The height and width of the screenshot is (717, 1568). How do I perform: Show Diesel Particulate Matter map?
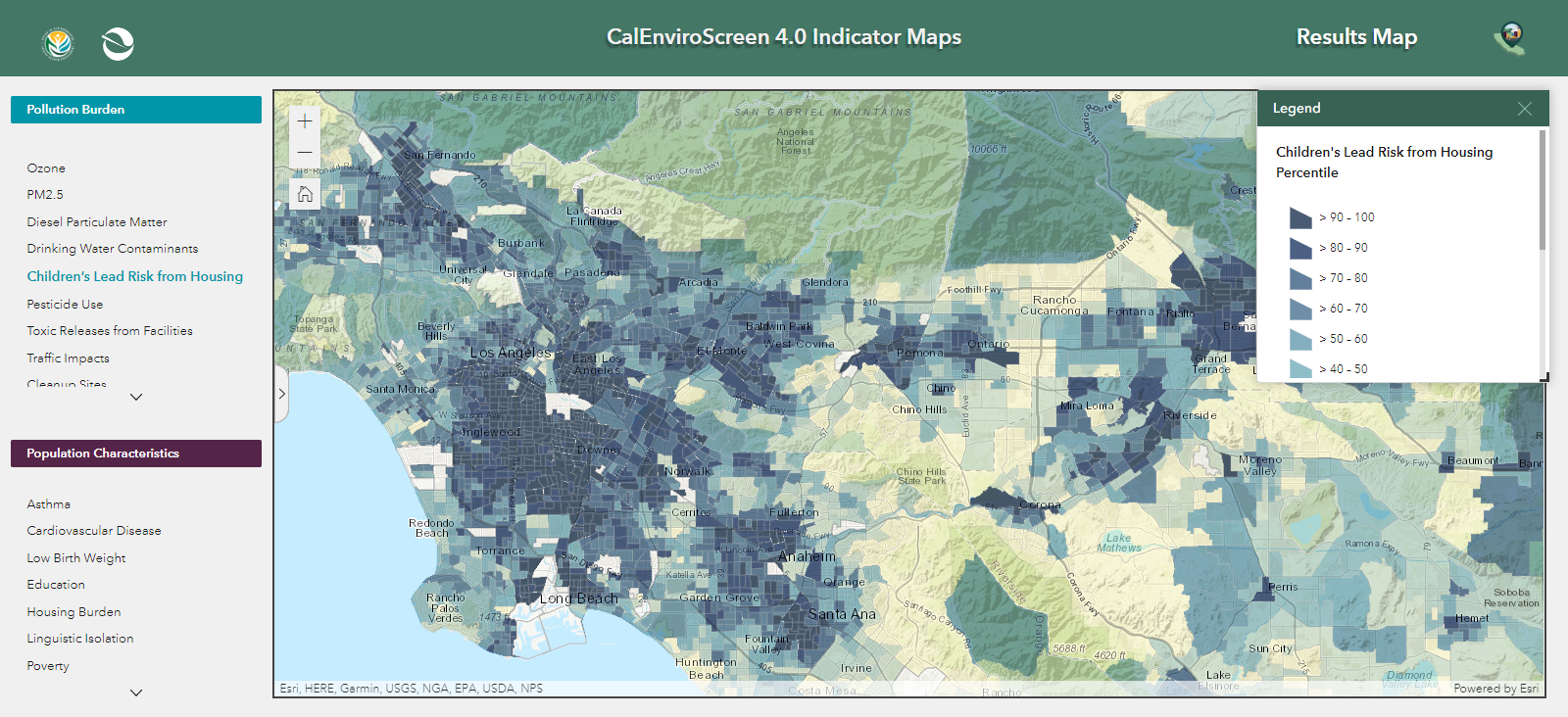tap(97, 222)
